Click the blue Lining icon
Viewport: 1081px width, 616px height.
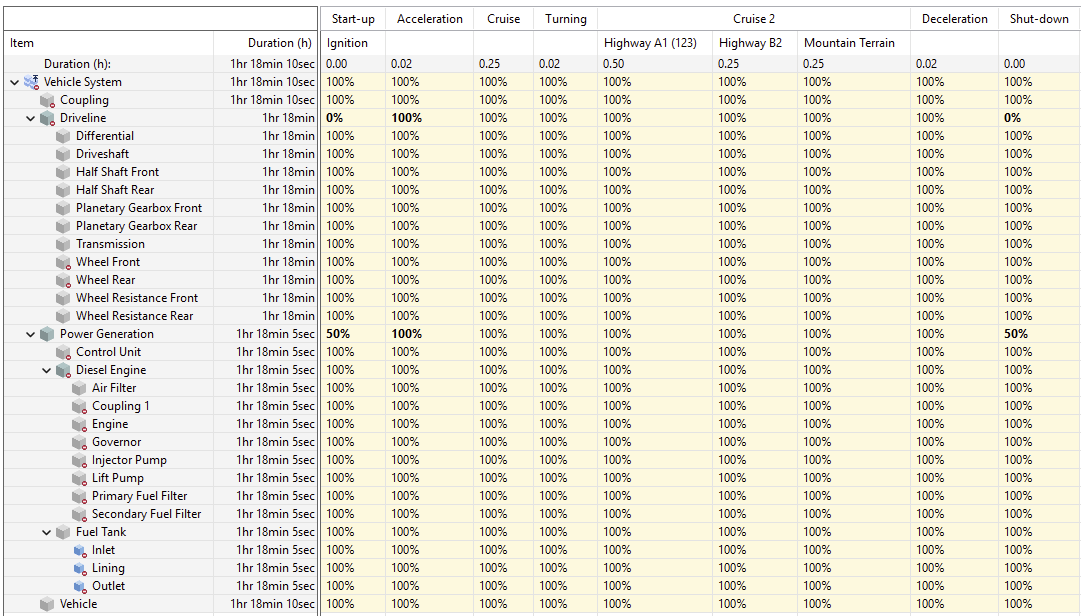click(79, 568)
